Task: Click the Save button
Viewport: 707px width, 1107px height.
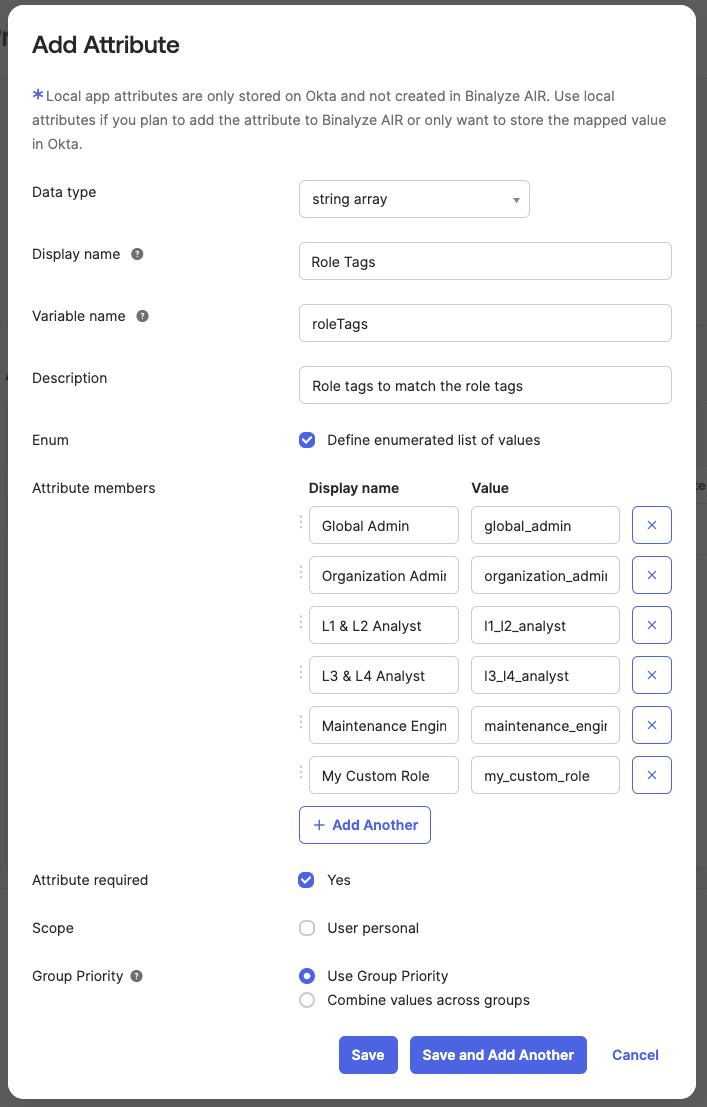Action: [x=368, y=1055]
